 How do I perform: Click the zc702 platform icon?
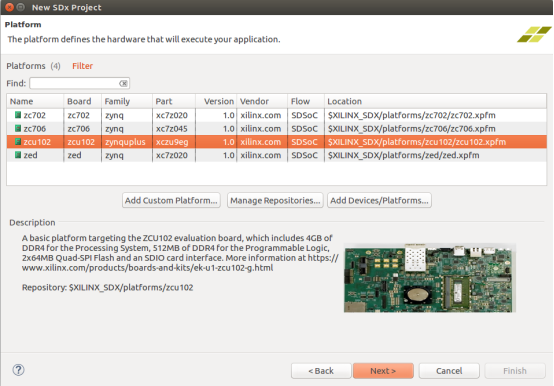pos(18,115)
